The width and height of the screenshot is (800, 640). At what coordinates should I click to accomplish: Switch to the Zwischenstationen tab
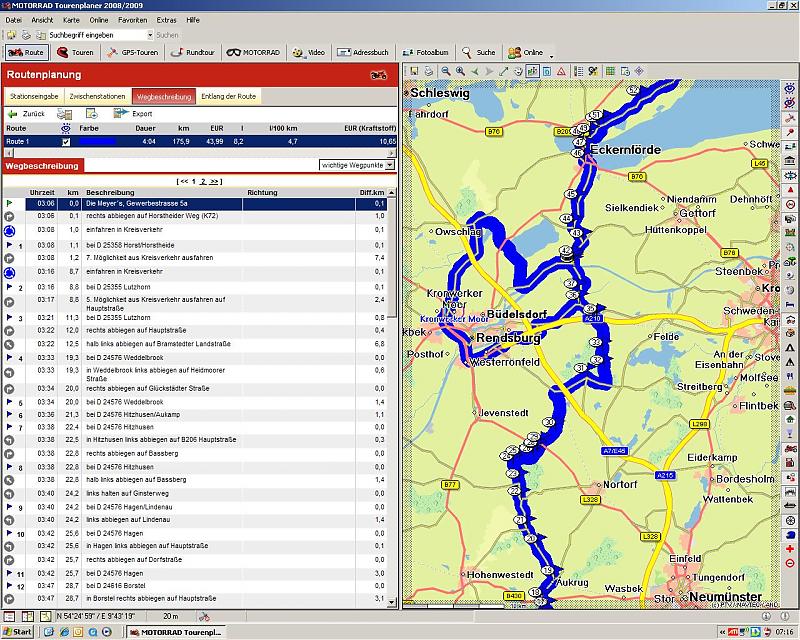97,96
